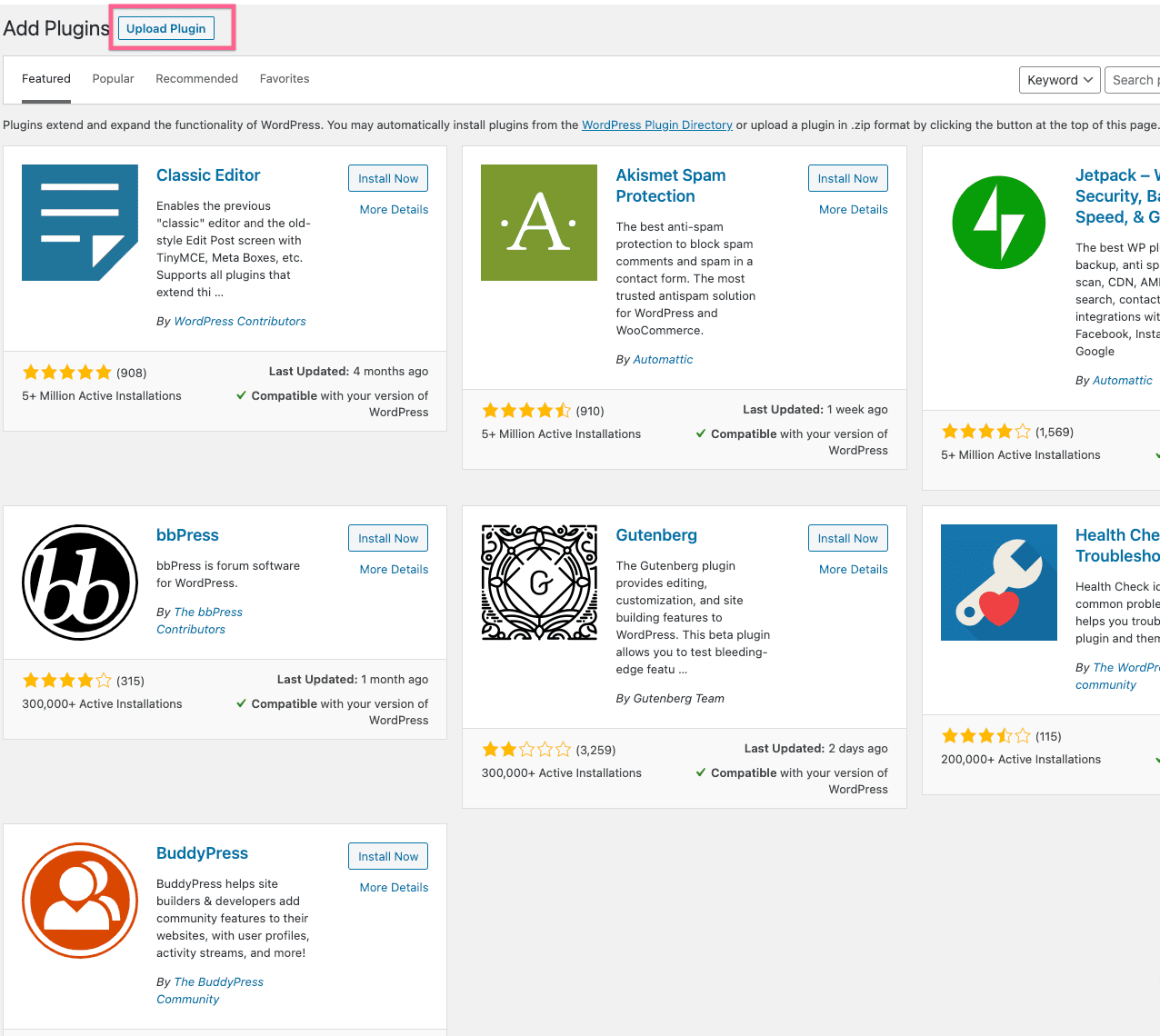
Task: Click the Gutenberg plugin logo
Action: (x=539, y=583)
